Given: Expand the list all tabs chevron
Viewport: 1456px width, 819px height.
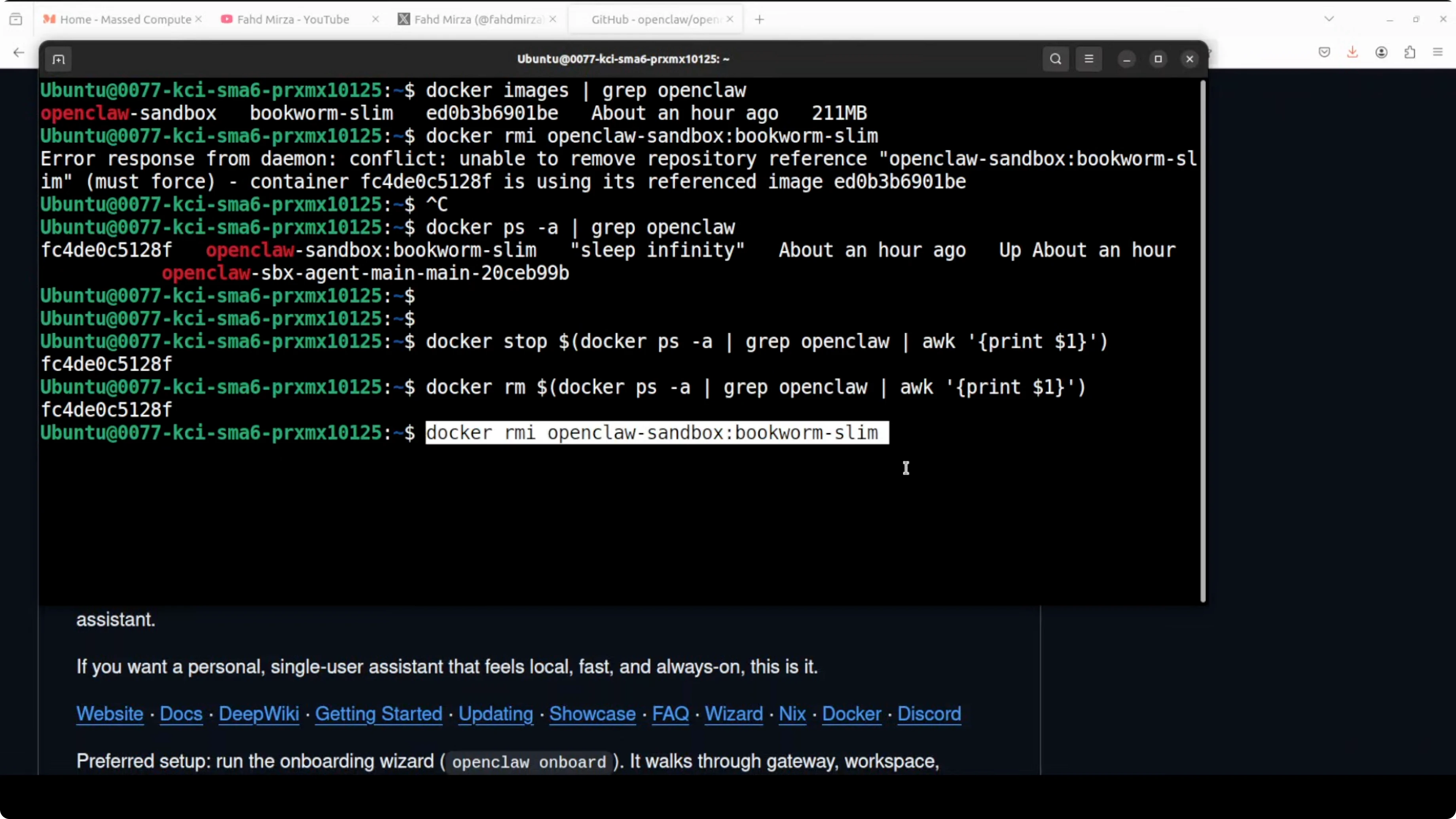Looking at the screenshot, I should 1329,19.
